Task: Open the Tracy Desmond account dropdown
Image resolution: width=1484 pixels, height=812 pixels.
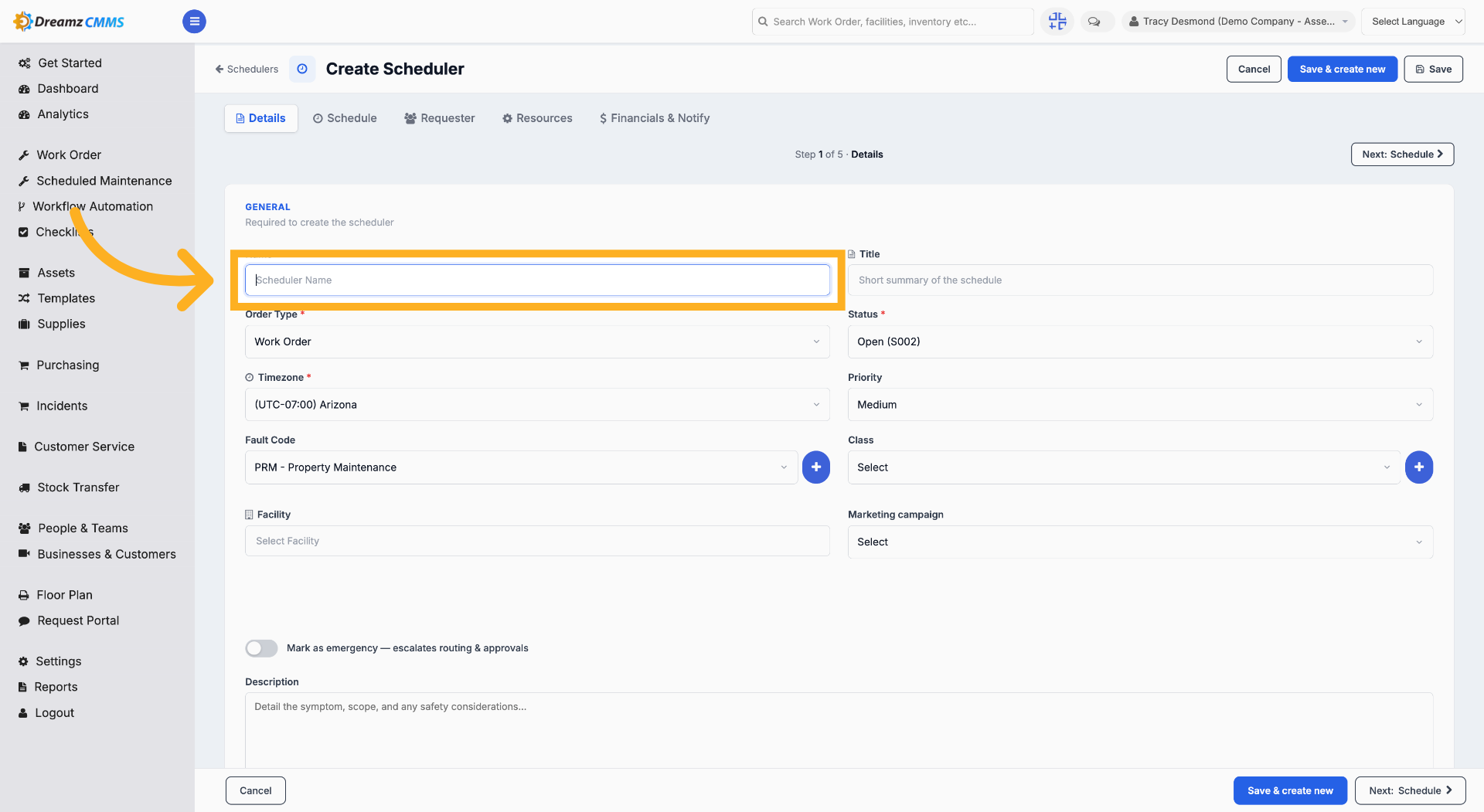Action: [1238, 22]
